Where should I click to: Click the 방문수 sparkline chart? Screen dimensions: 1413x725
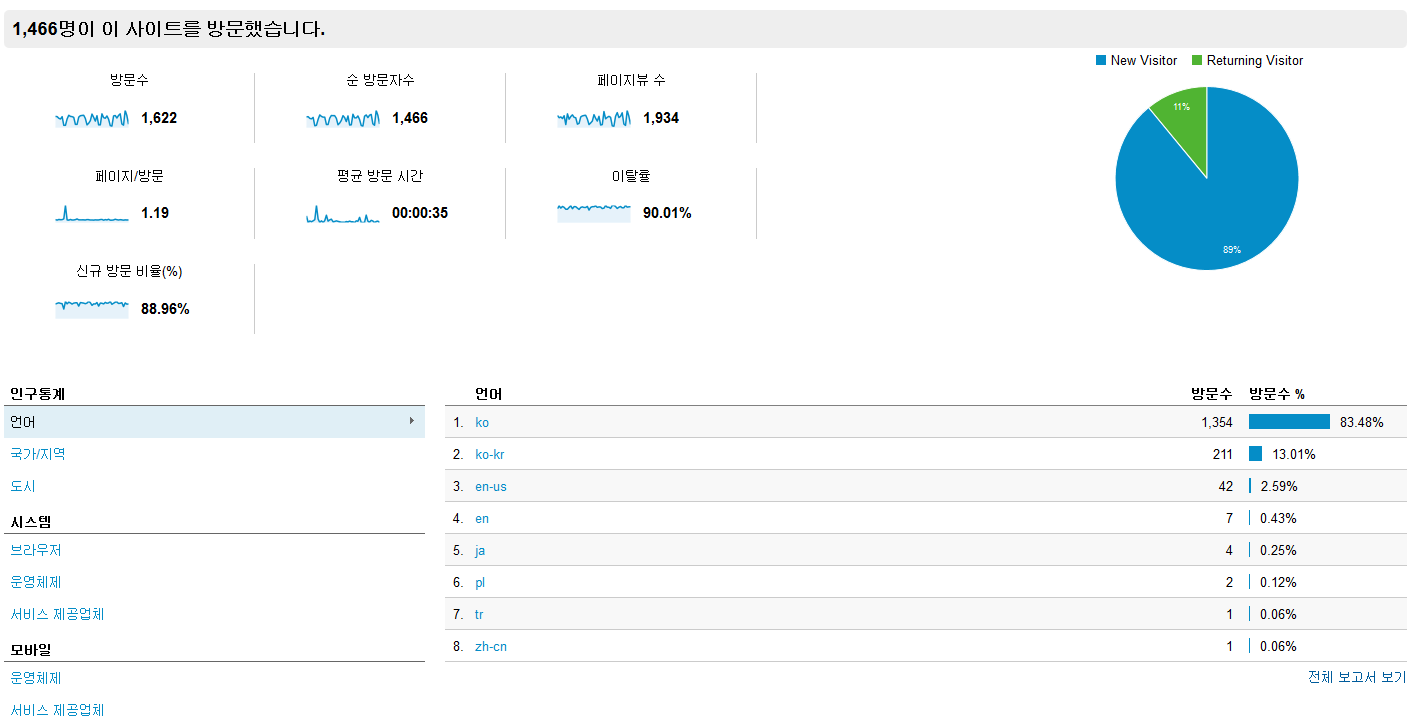pos(92,119)
